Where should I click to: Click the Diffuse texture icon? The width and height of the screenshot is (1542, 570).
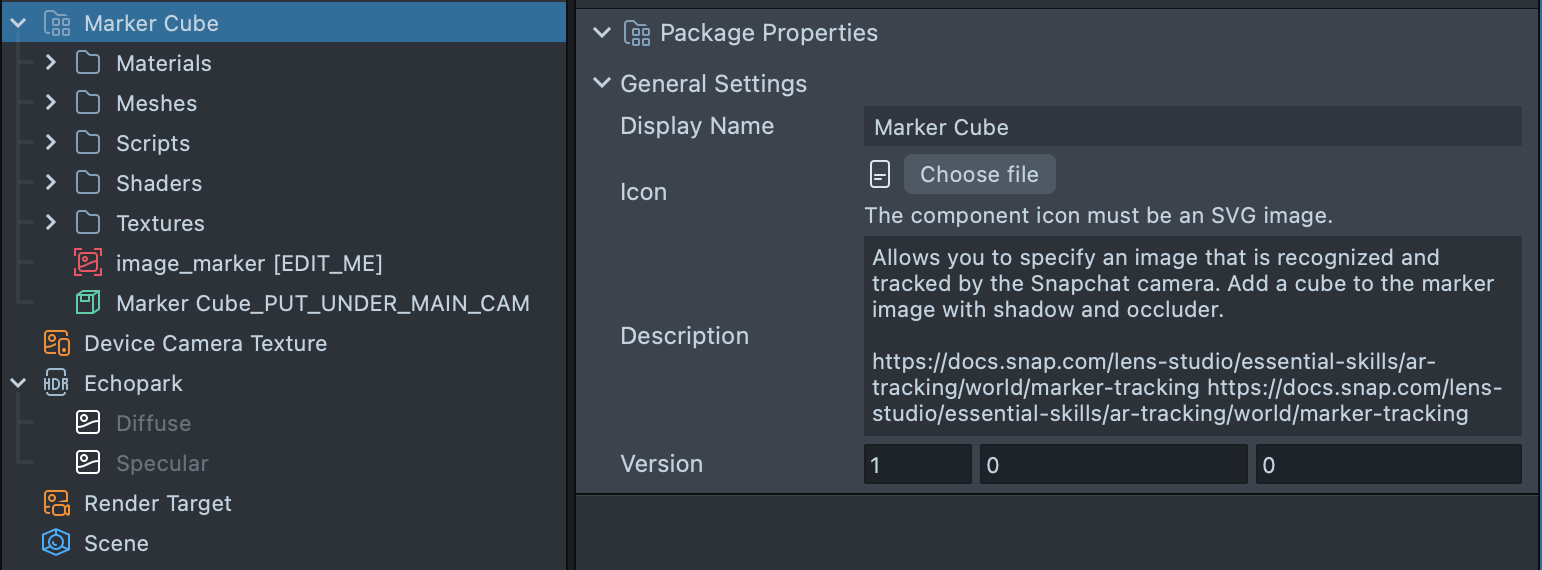88,423
